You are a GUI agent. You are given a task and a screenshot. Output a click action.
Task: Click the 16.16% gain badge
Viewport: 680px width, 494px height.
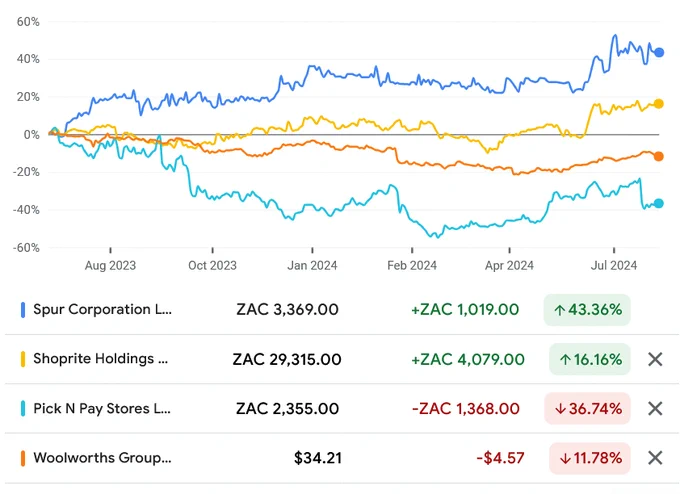coord(589,359)
